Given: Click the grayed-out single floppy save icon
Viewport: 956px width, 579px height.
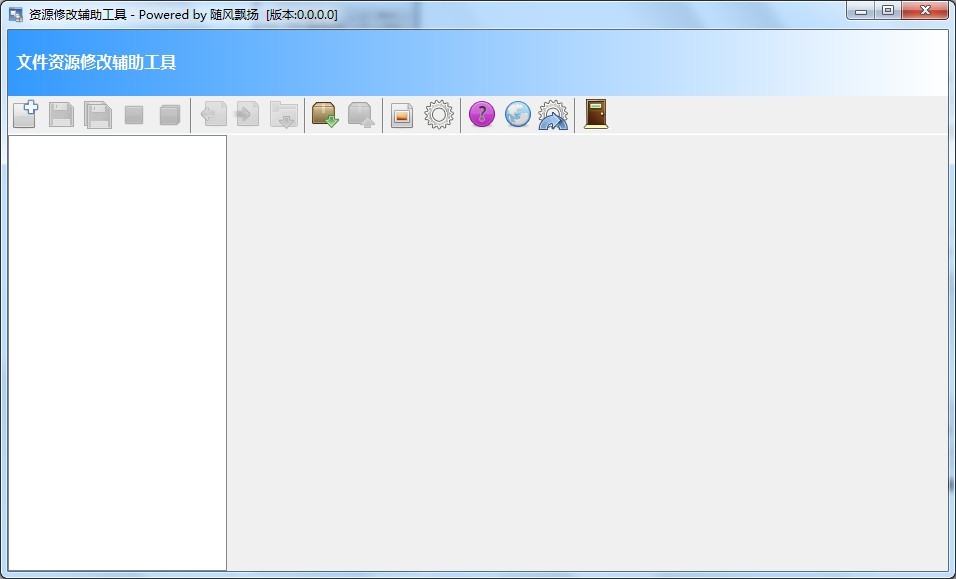Looking at the screenshot, I should click(61, 114).
